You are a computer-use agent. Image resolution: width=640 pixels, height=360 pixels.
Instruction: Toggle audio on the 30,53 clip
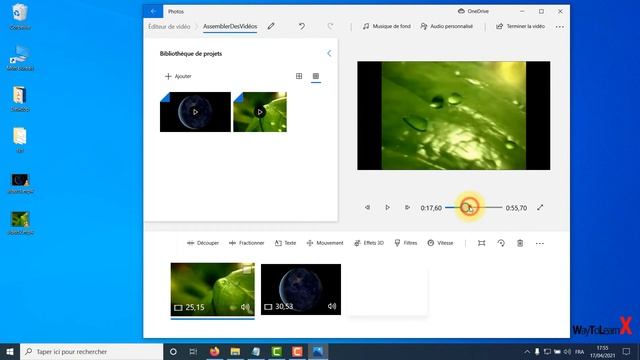(x=332, y=306)
